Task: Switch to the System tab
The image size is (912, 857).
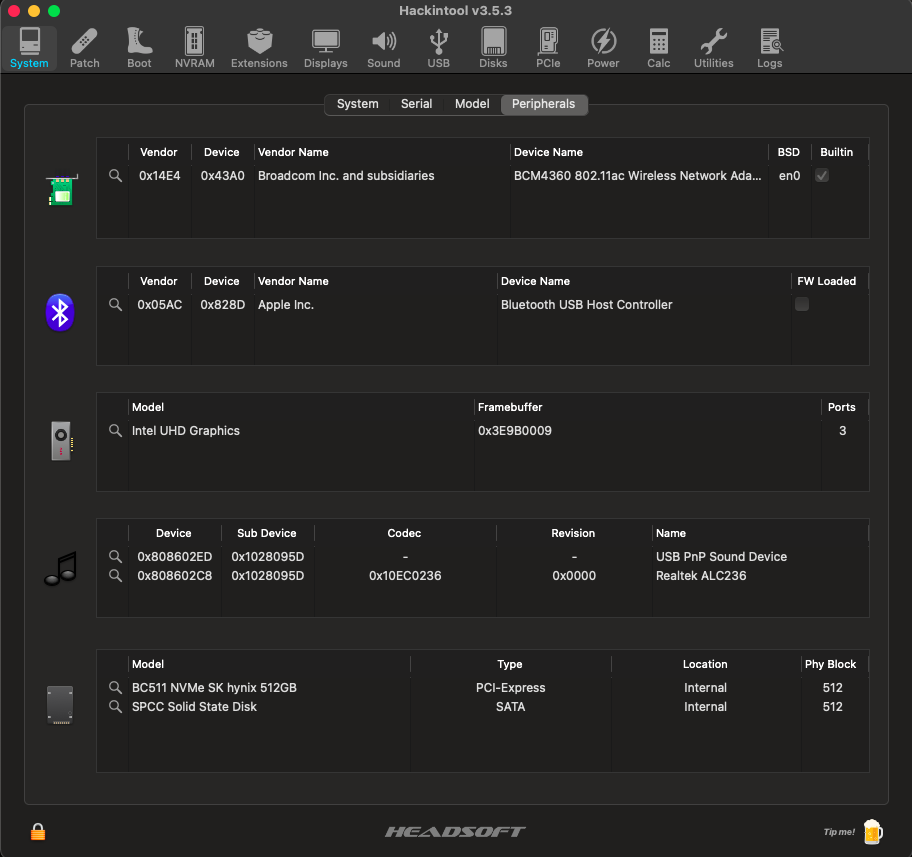Action: tap(357, 104)
